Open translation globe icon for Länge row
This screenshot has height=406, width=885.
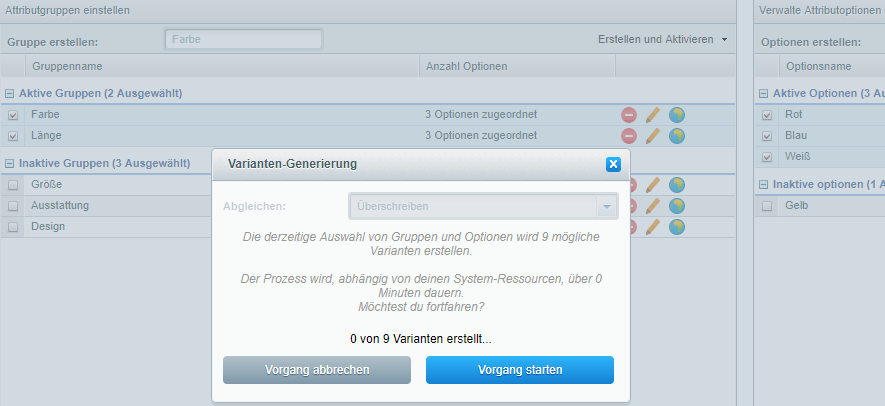pyautogui.click(x=677, y=136)
